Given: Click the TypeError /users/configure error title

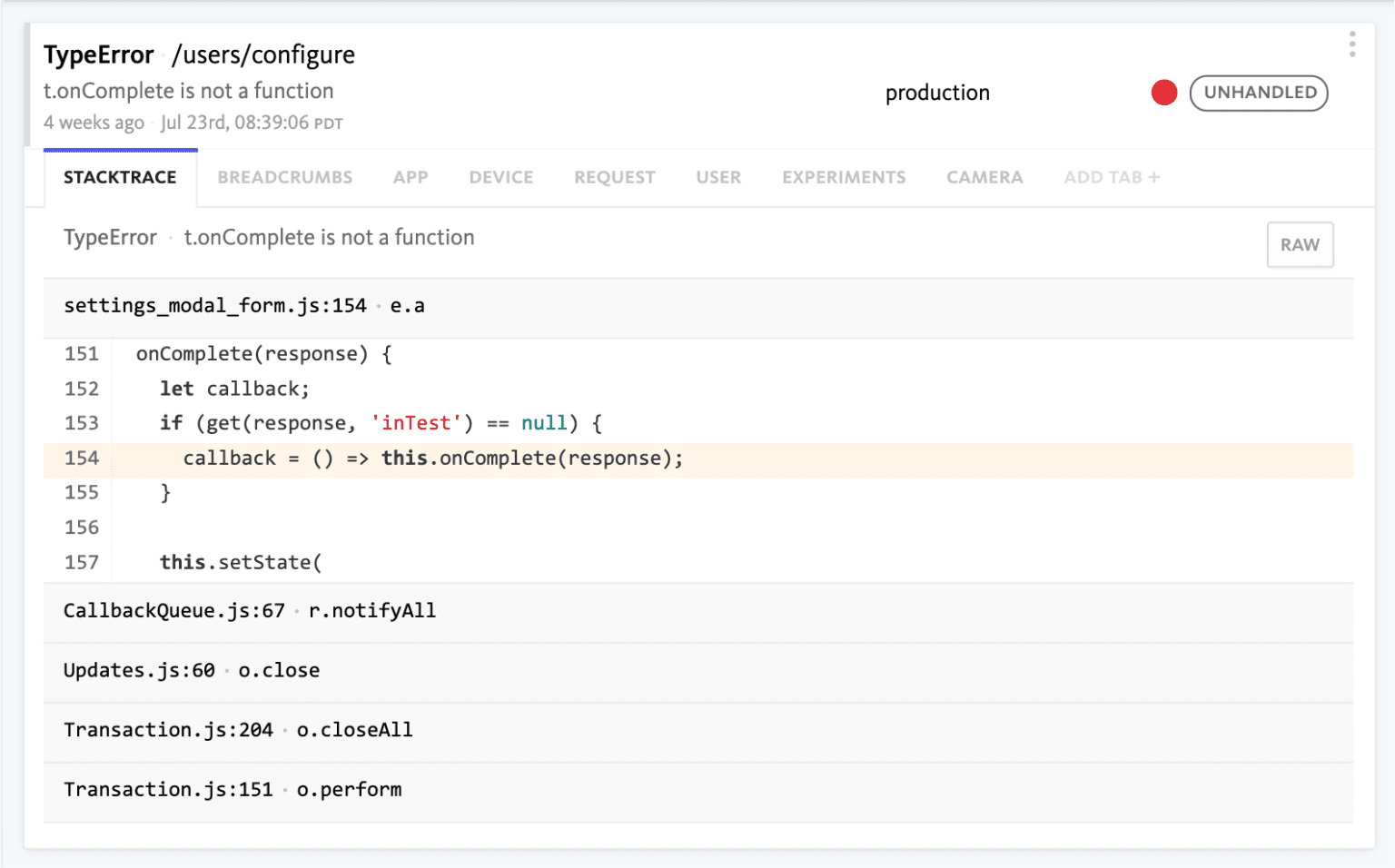Looking at the screenshot, I should point(199,54).
